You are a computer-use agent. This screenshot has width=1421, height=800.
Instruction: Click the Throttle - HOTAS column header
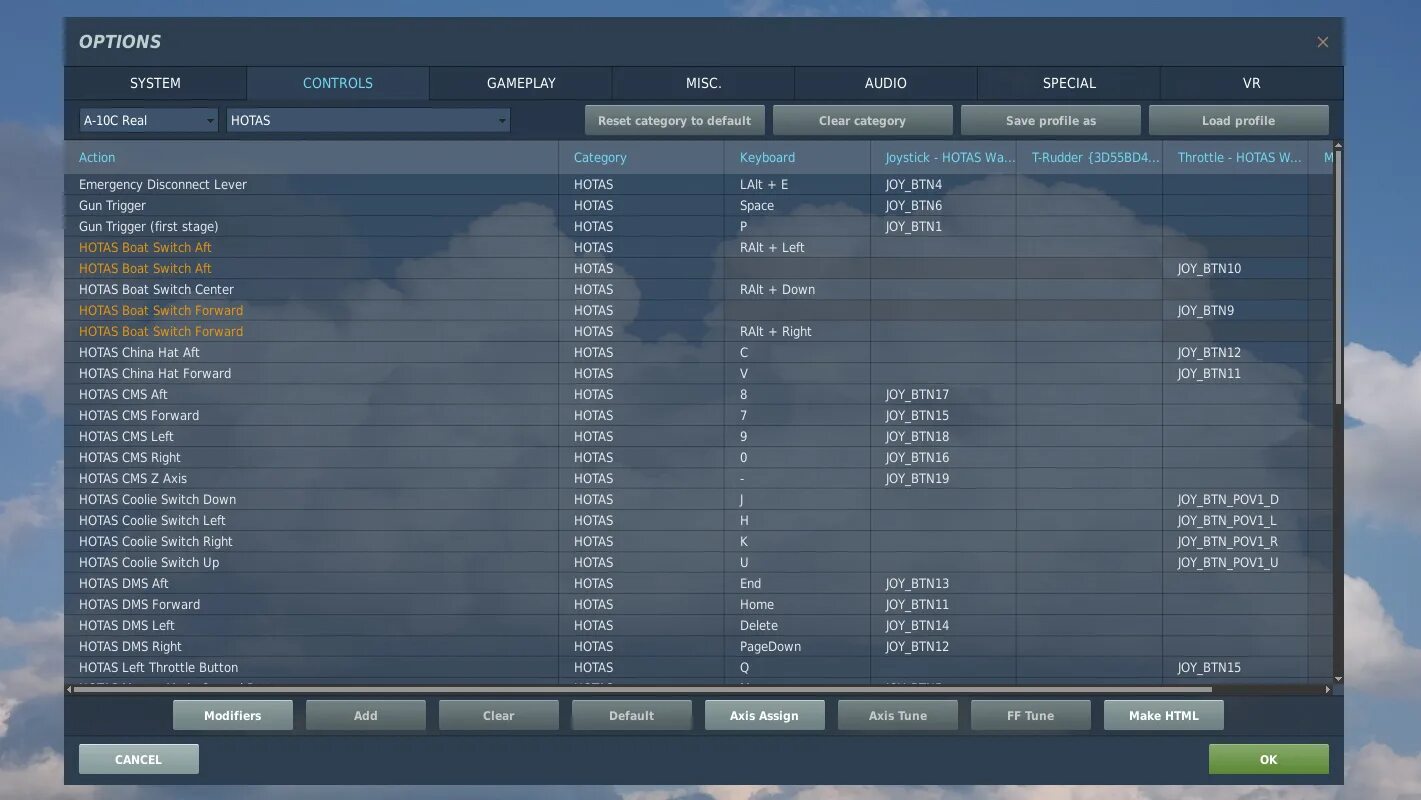pyautogui.click(x=1236, y=157)
